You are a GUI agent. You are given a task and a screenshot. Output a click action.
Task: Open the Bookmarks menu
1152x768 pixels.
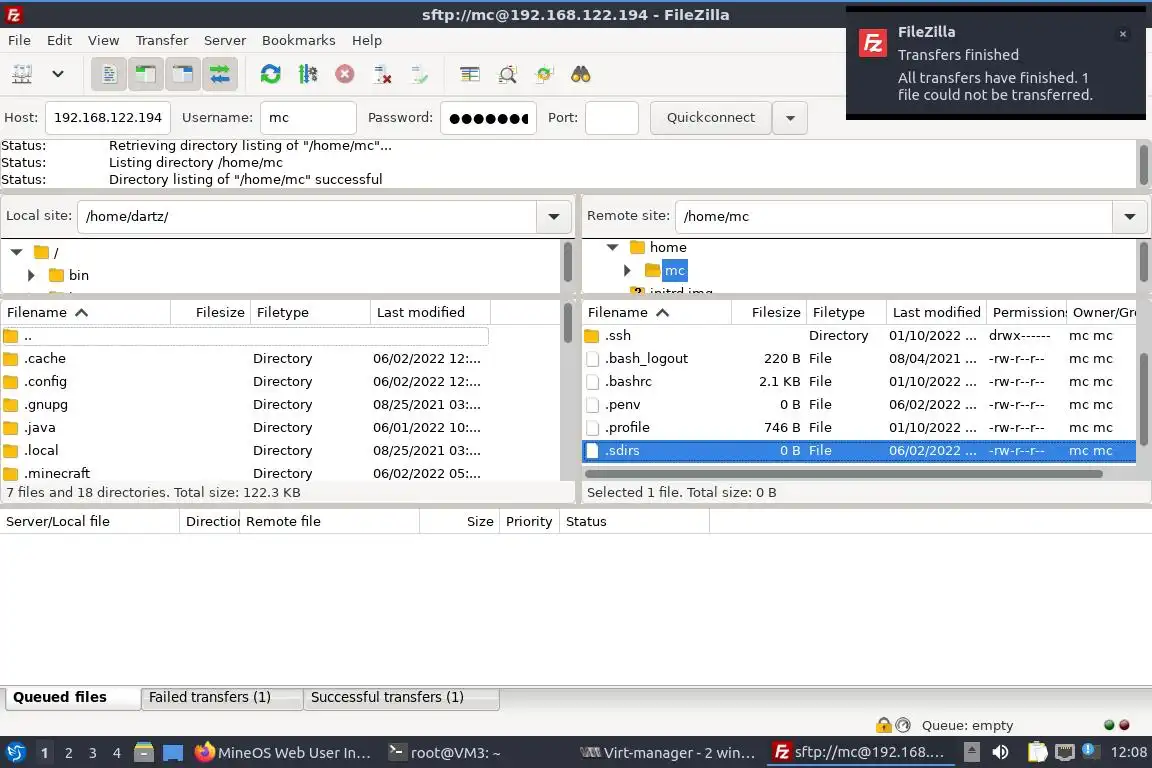pyautogui.click(x=298, y=40)
